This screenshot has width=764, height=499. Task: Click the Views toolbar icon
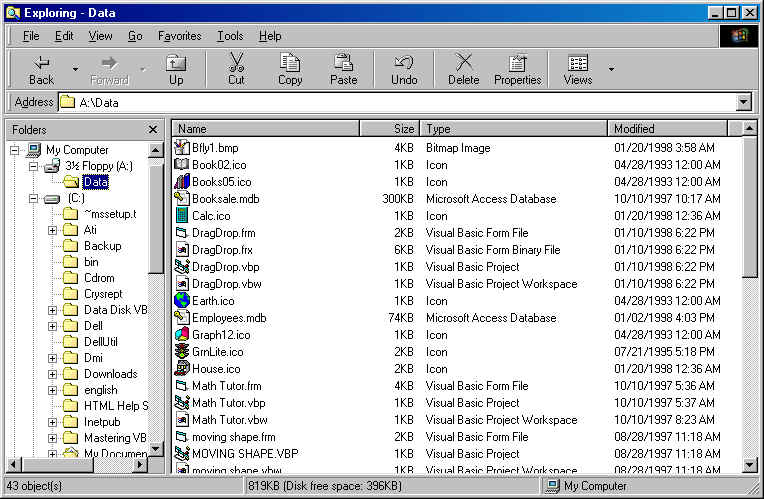point(578,70)
